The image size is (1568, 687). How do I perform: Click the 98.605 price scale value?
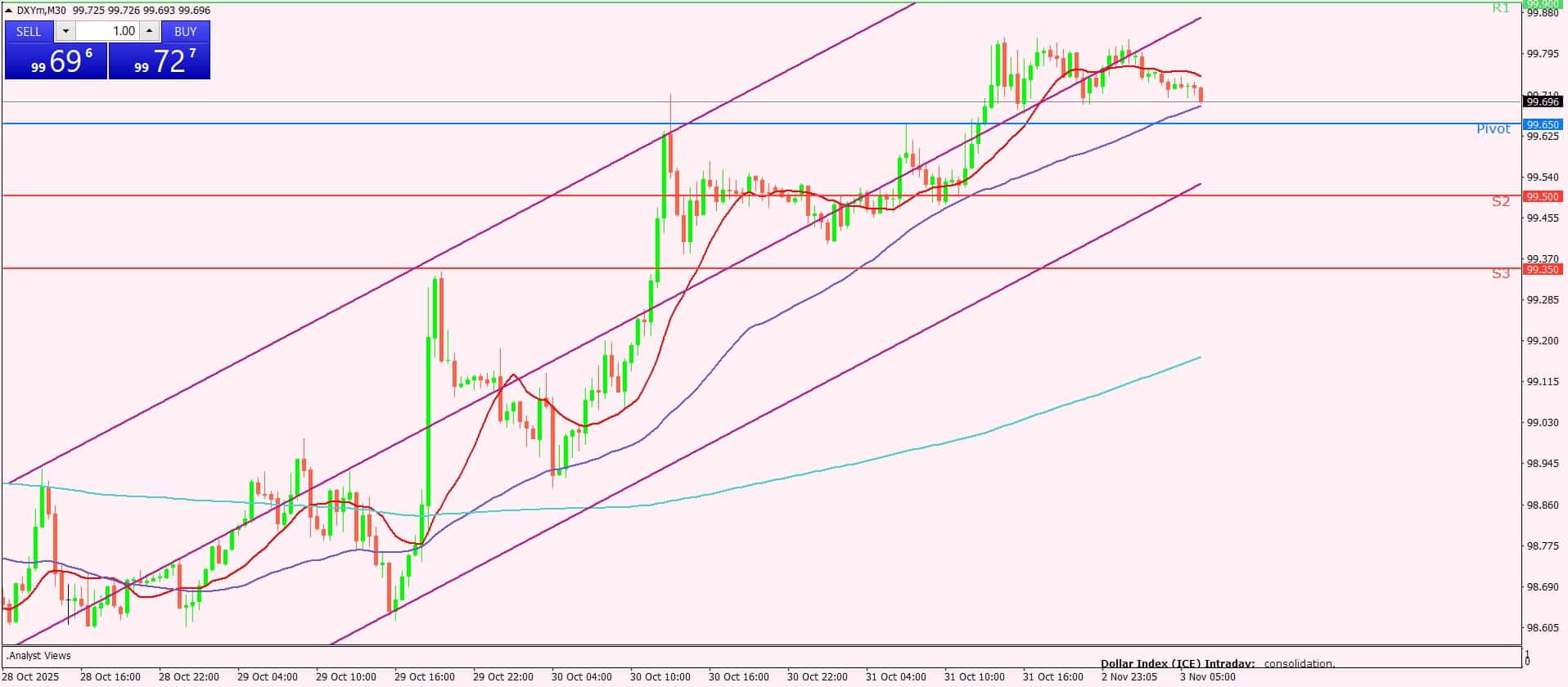(1543, 628)
